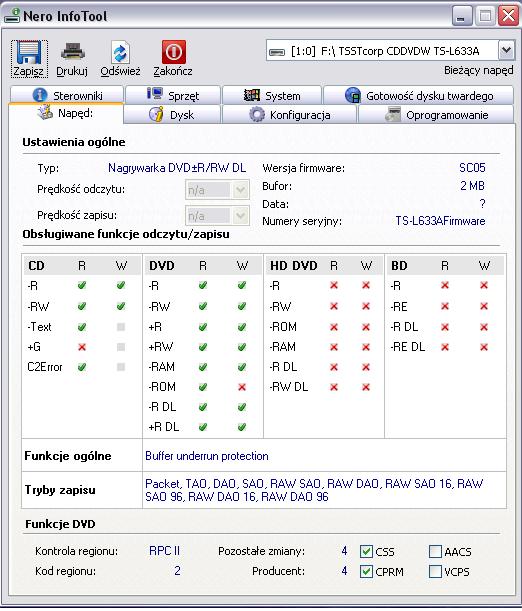Click Nero InfoTool title bar icon

pos(12,16)
